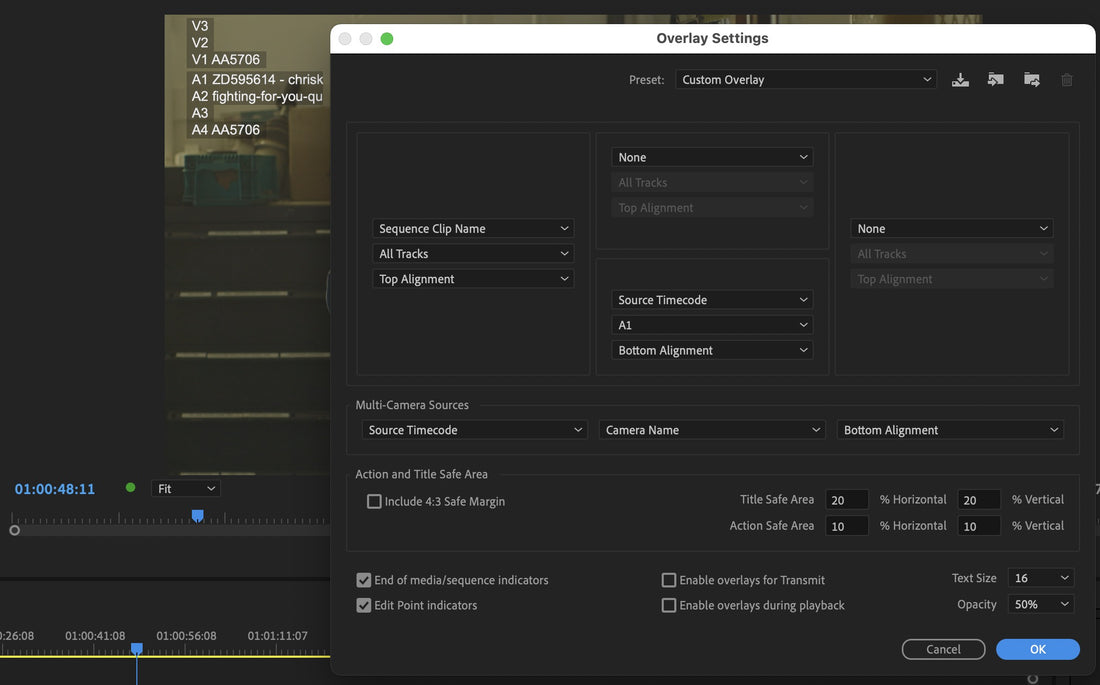
Task: Click the green dropped frame indicator
Action: 130,487
